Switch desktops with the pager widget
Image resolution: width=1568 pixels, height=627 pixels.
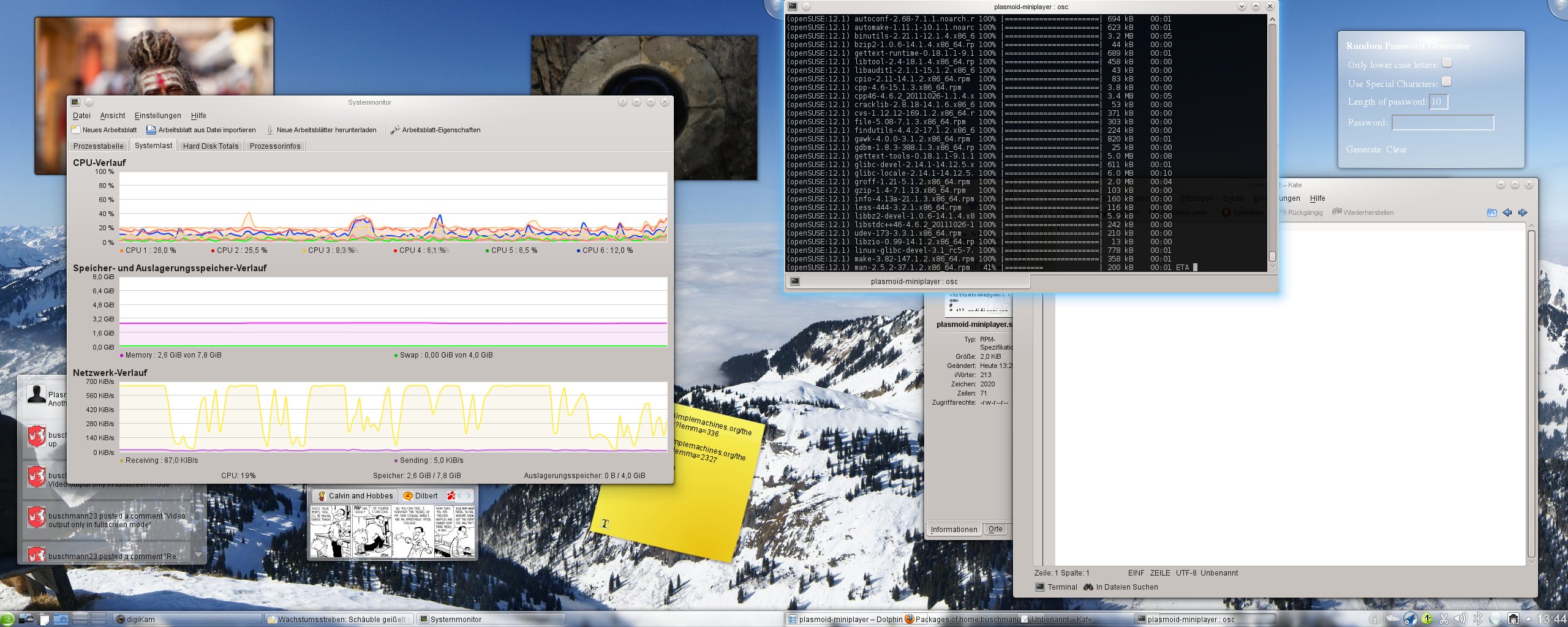pos(89,619)
